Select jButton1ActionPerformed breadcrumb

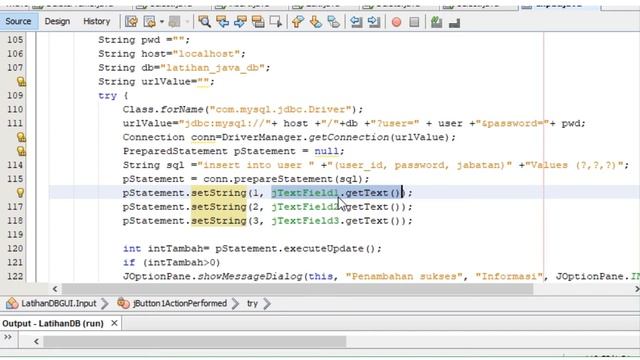click(x=180, y=303)
